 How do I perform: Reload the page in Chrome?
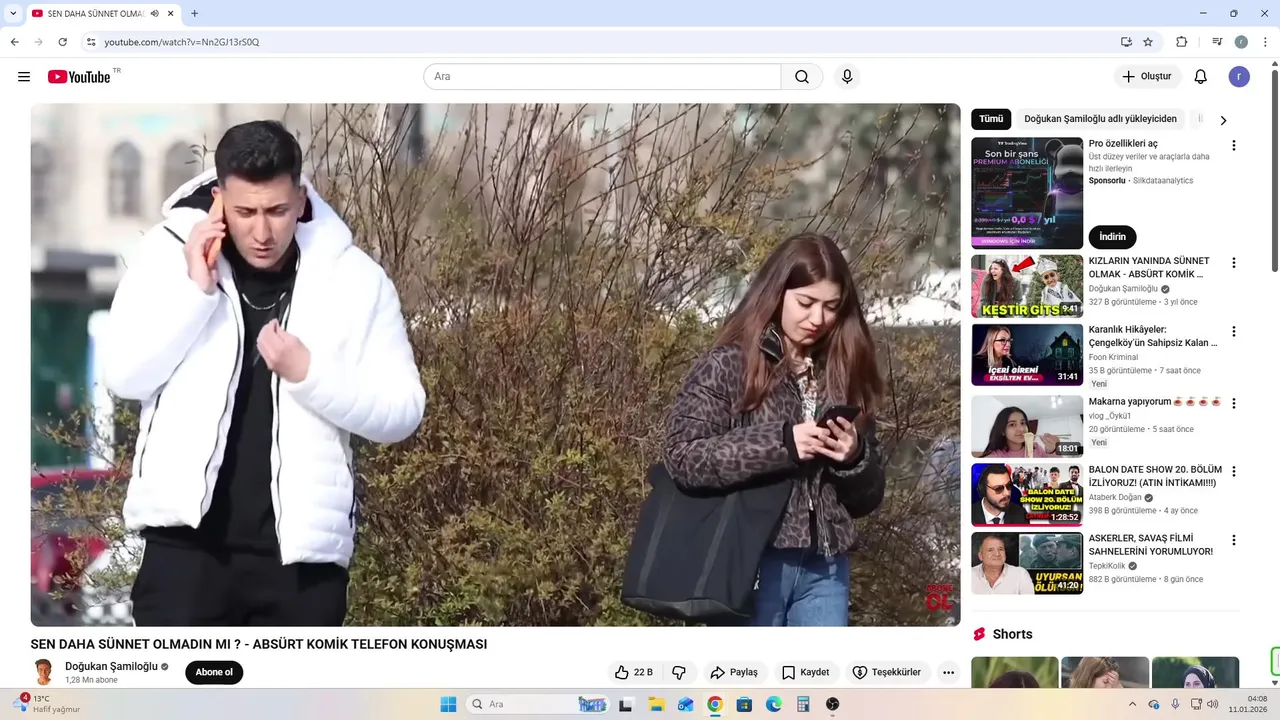coord(62,42)
